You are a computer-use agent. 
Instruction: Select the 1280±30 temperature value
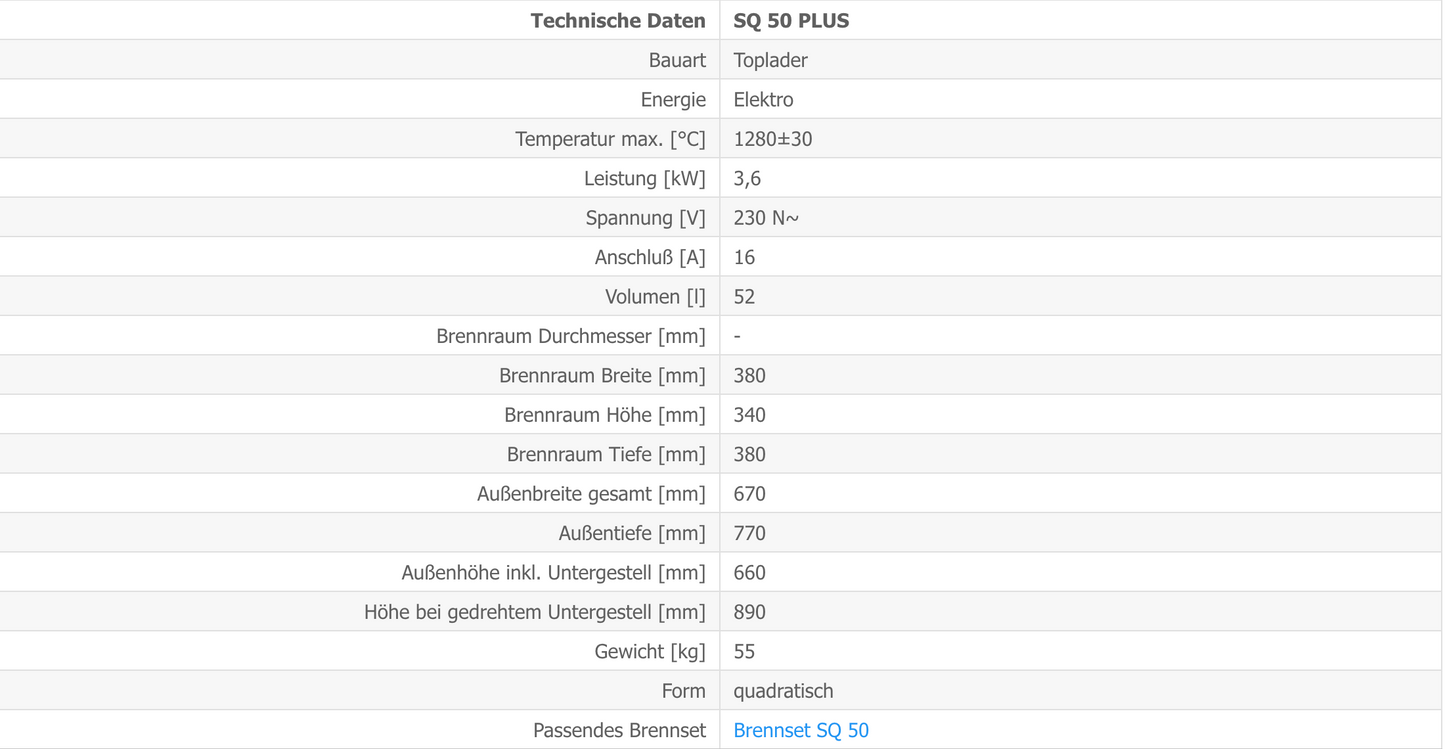[773, 139]
